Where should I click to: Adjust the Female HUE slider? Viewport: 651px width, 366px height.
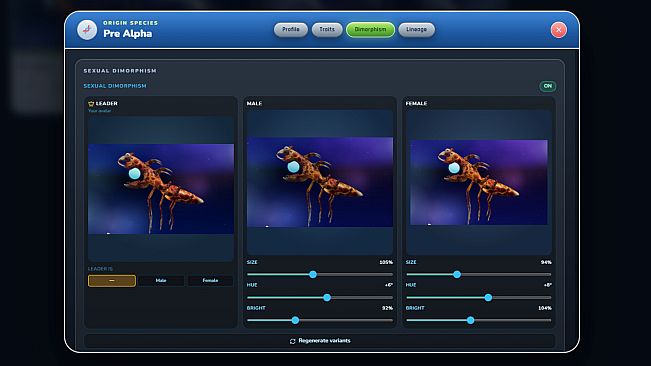tap(479, 298)
